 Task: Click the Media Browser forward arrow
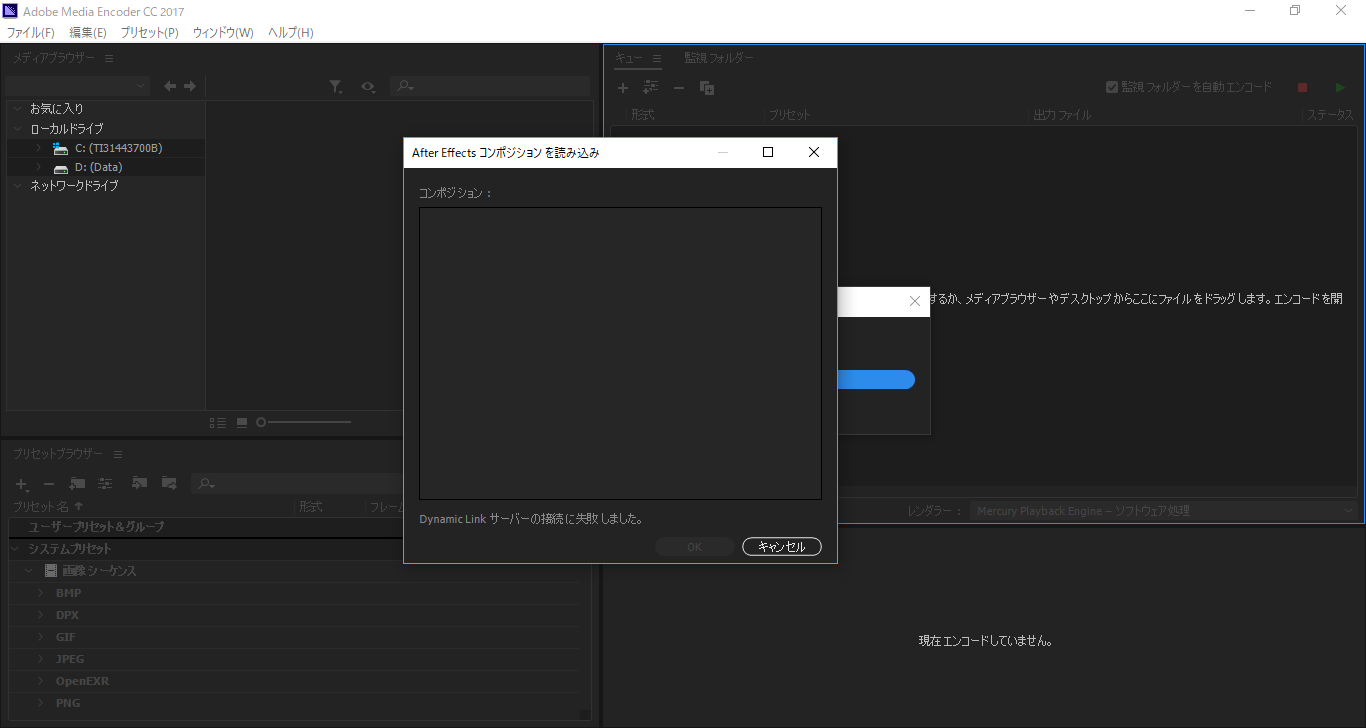[x=189, y=87]
